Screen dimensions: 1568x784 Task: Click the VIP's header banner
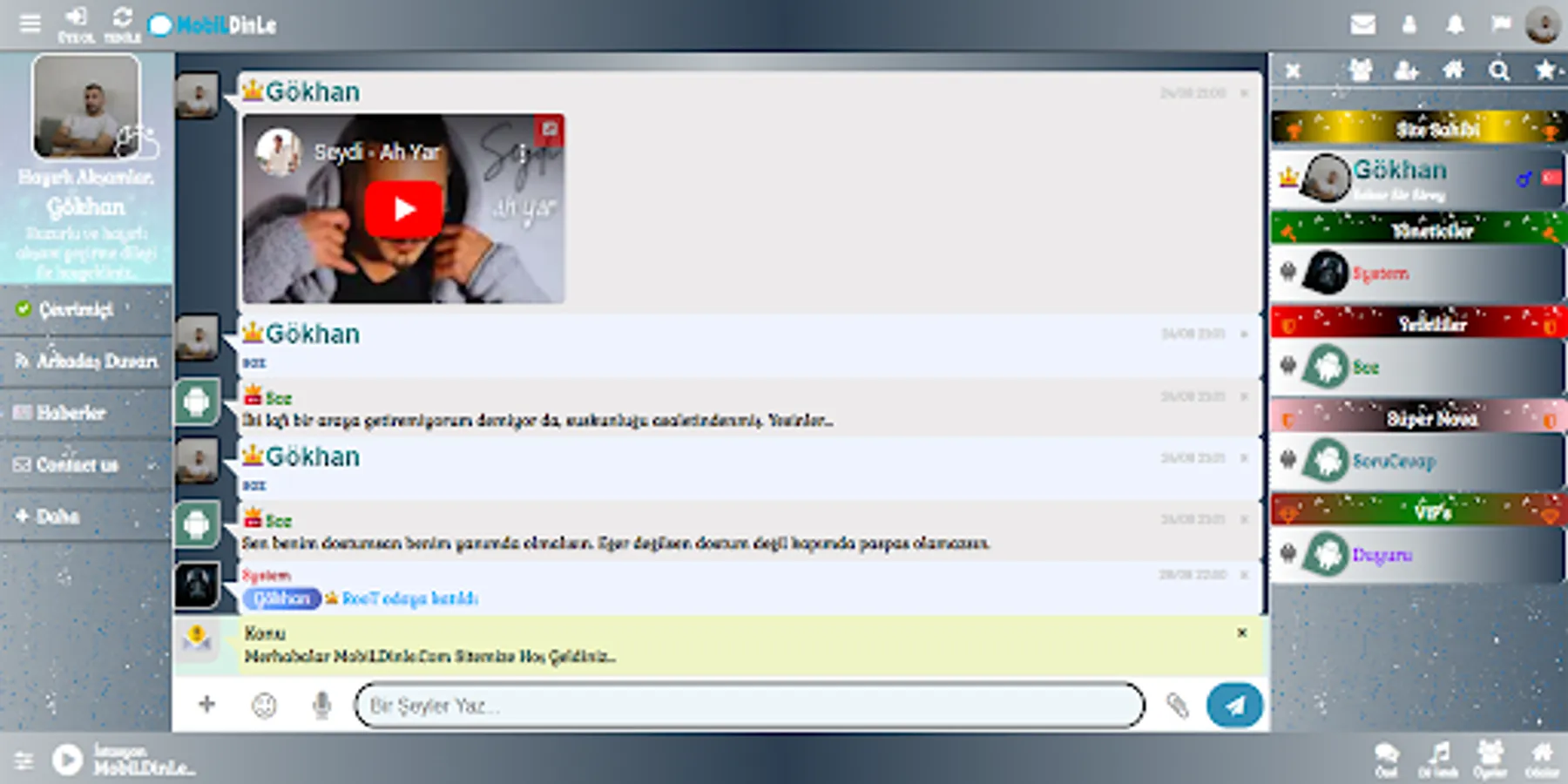tap(1419, 510)
